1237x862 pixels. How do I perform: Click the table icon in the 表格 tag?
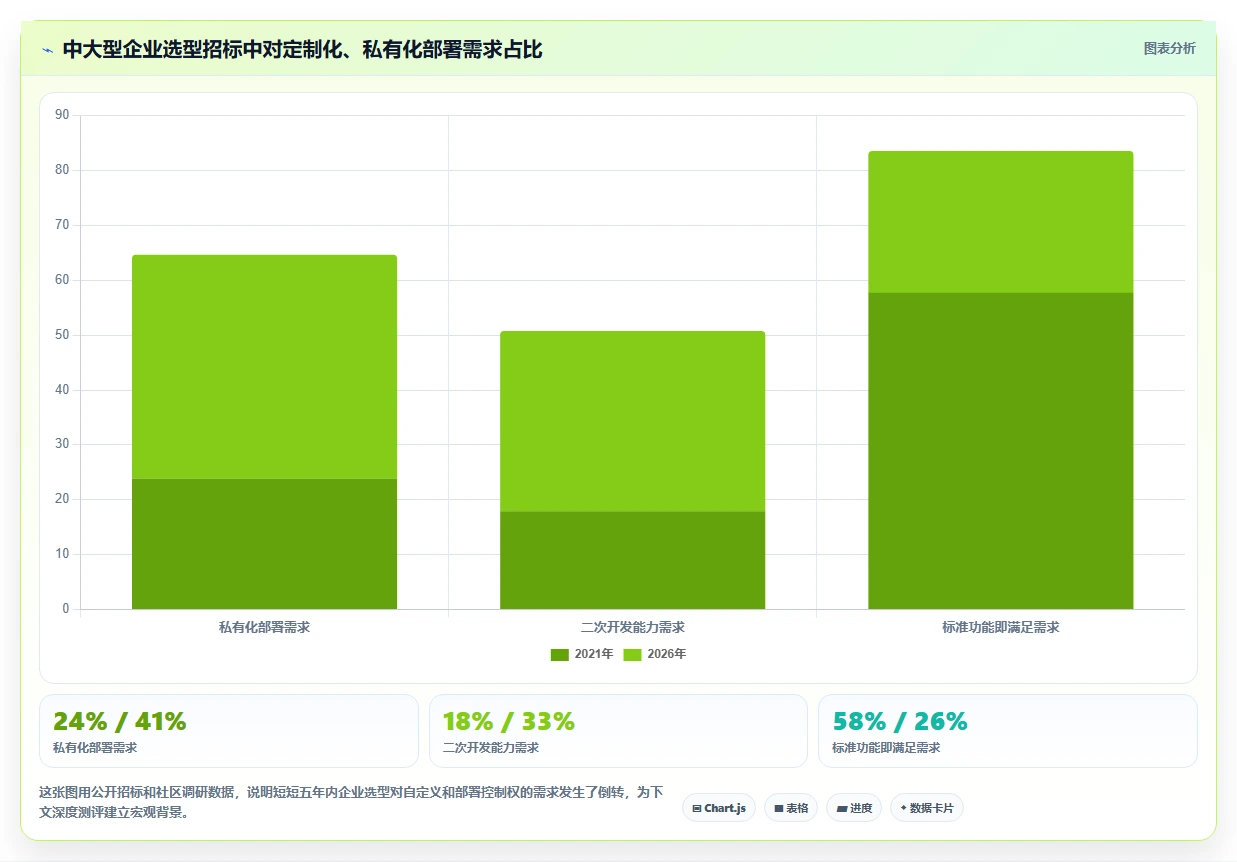tap(779, 808)
